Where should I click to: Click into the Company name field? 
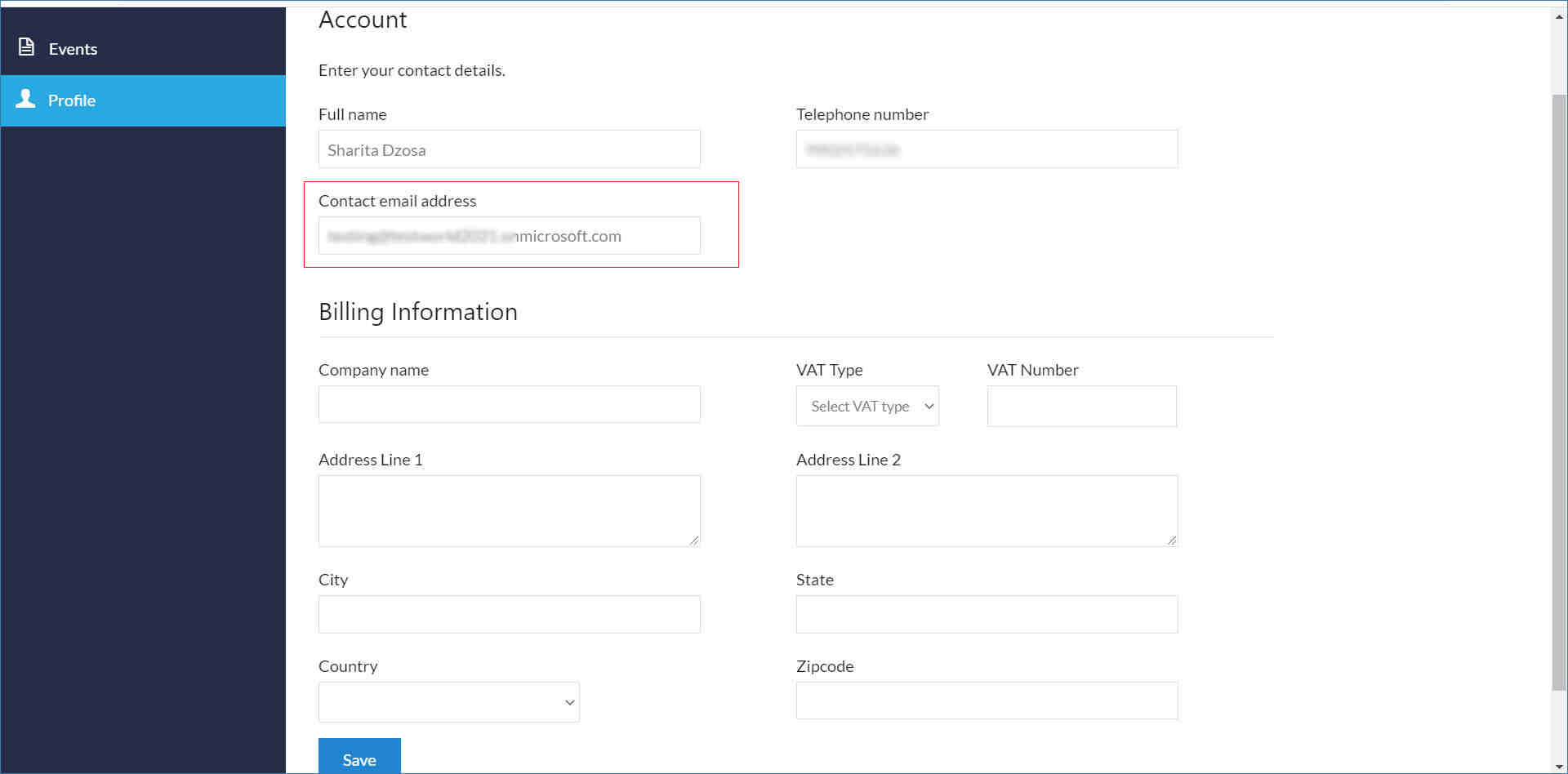509,404
